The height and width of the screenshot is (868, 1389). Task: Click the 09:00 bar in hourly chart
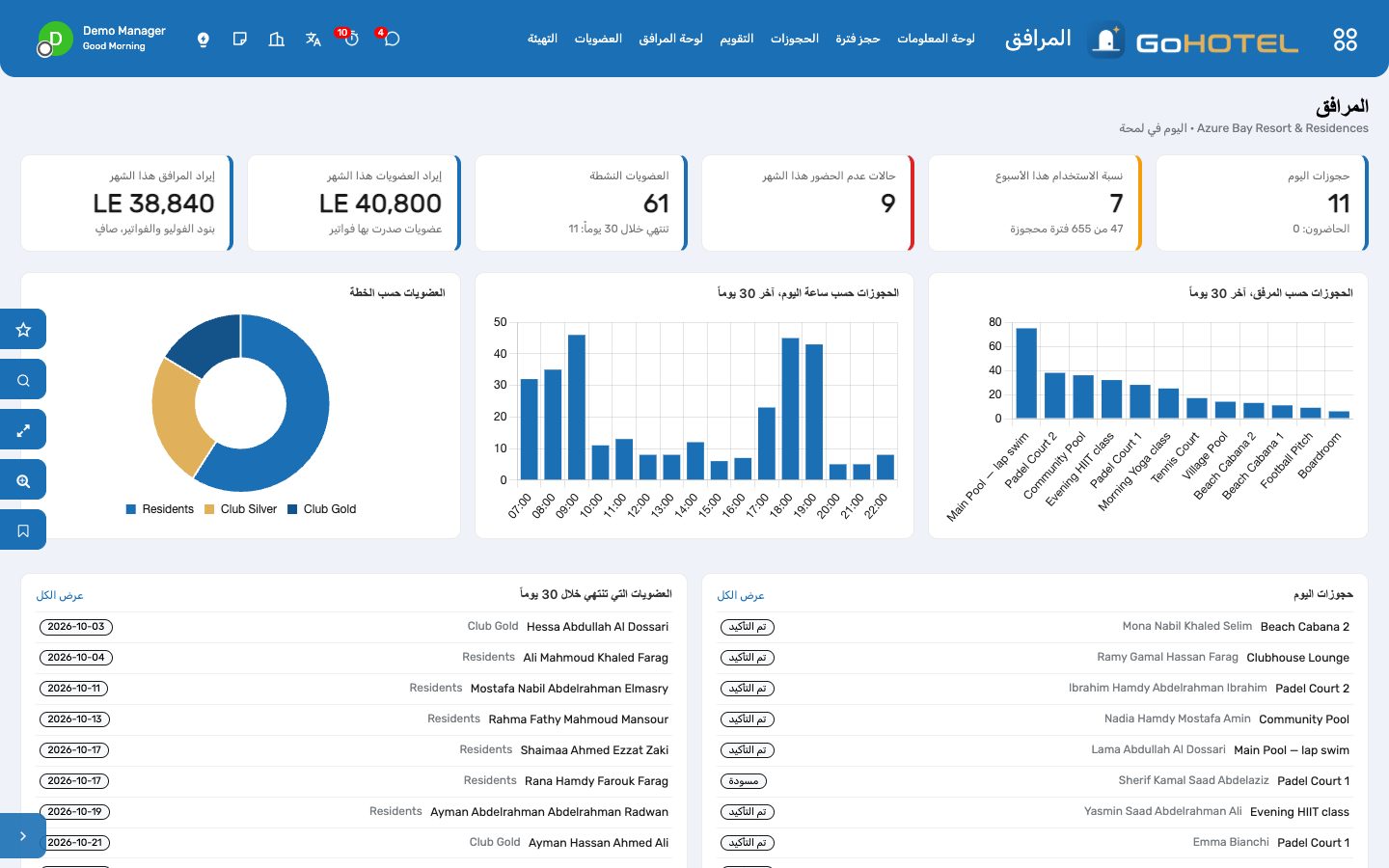coord(577,407)
